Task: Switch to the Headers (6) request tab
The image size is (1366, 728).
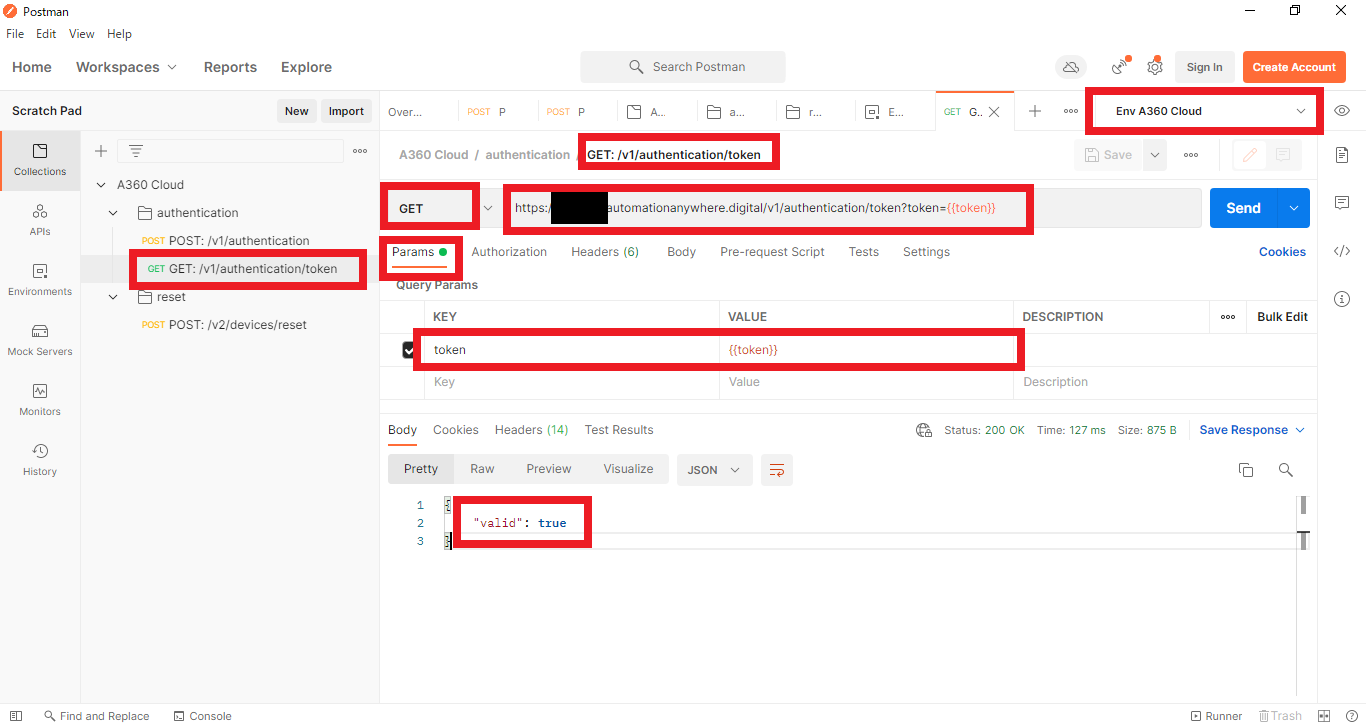Action: pos(605,252)
